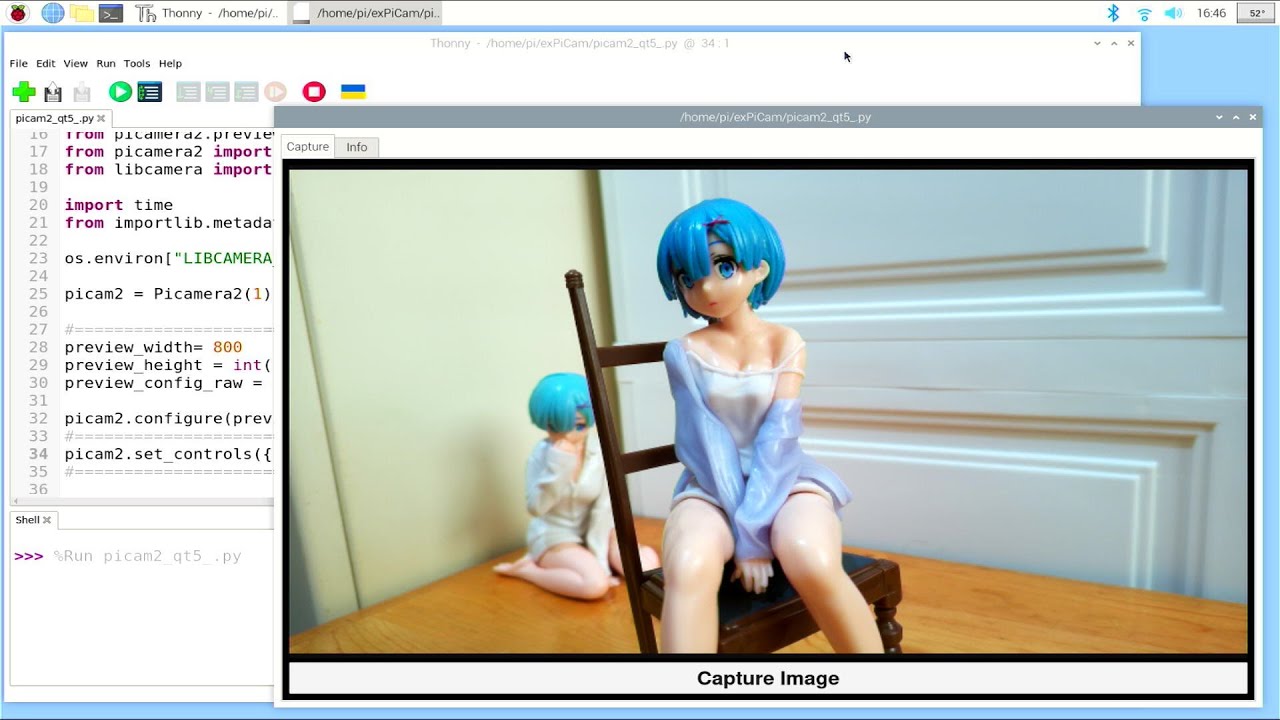Click the green plus New file icon
Viewport: 1280px width, 720px height.
tap(24, 92)
